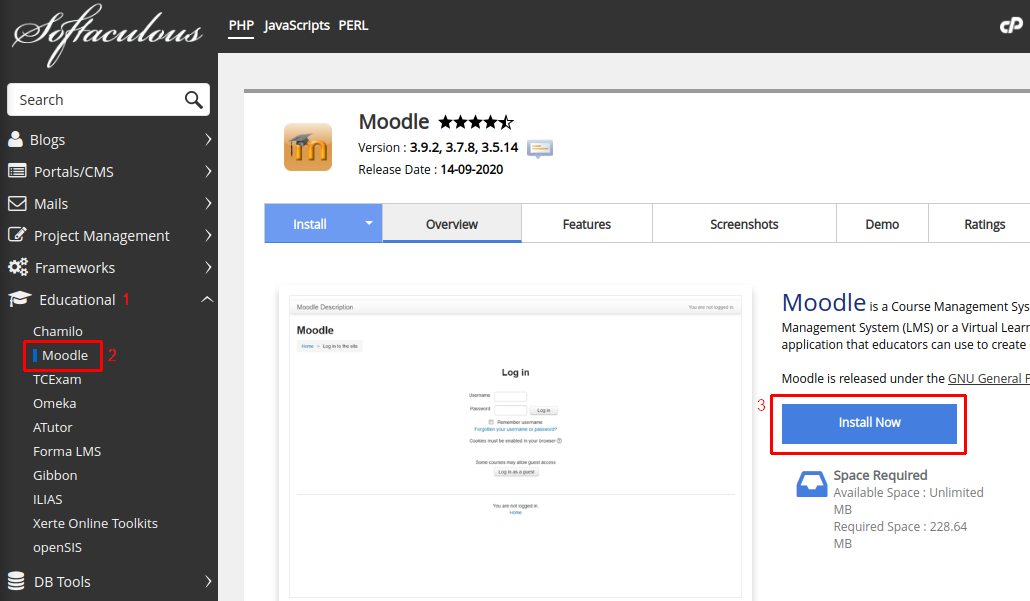Click the Space Required disk icon

tap(812, 484)
